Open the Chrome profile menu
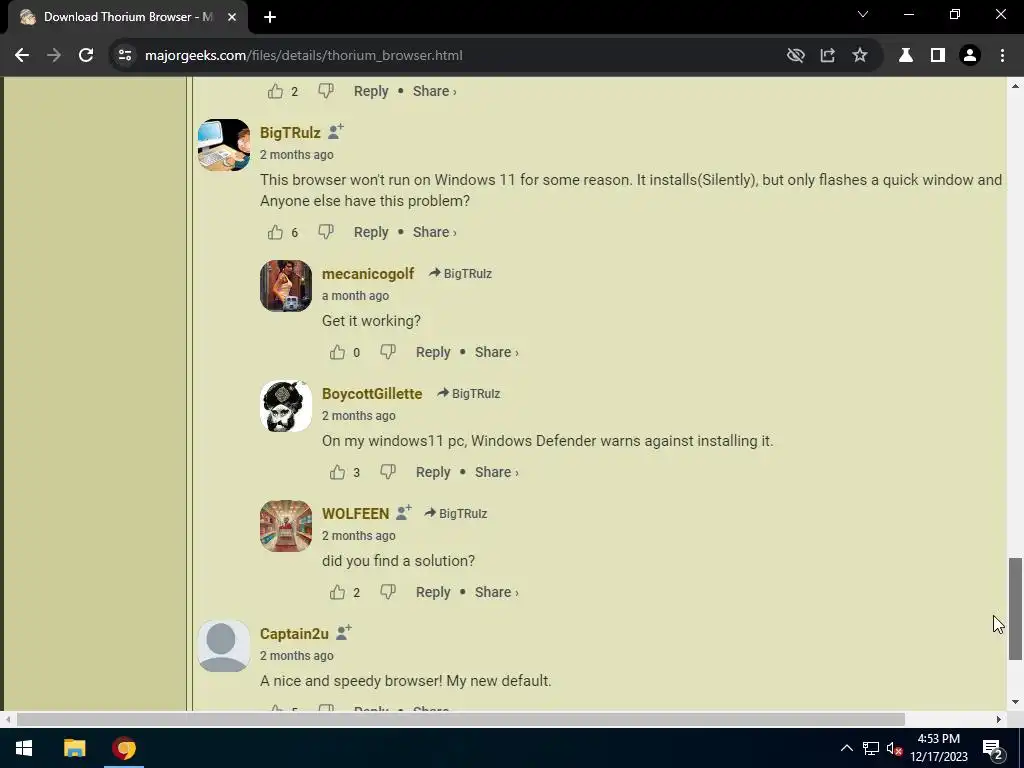This screenshot has width=1024, height=768. [x=970, y=56]
